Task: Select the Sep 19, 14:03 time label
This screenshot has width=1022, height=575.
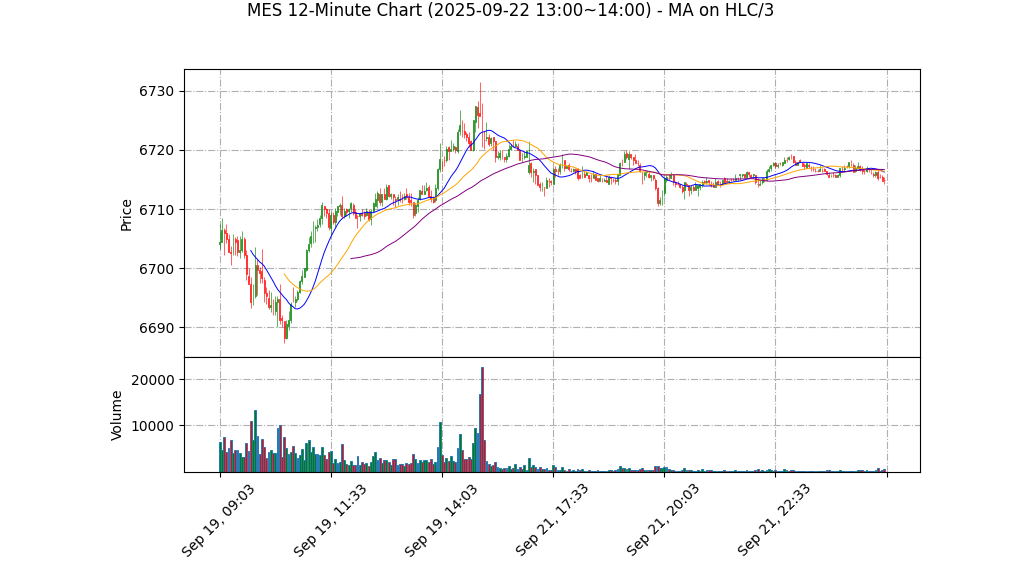Action: tap(441, 520)
